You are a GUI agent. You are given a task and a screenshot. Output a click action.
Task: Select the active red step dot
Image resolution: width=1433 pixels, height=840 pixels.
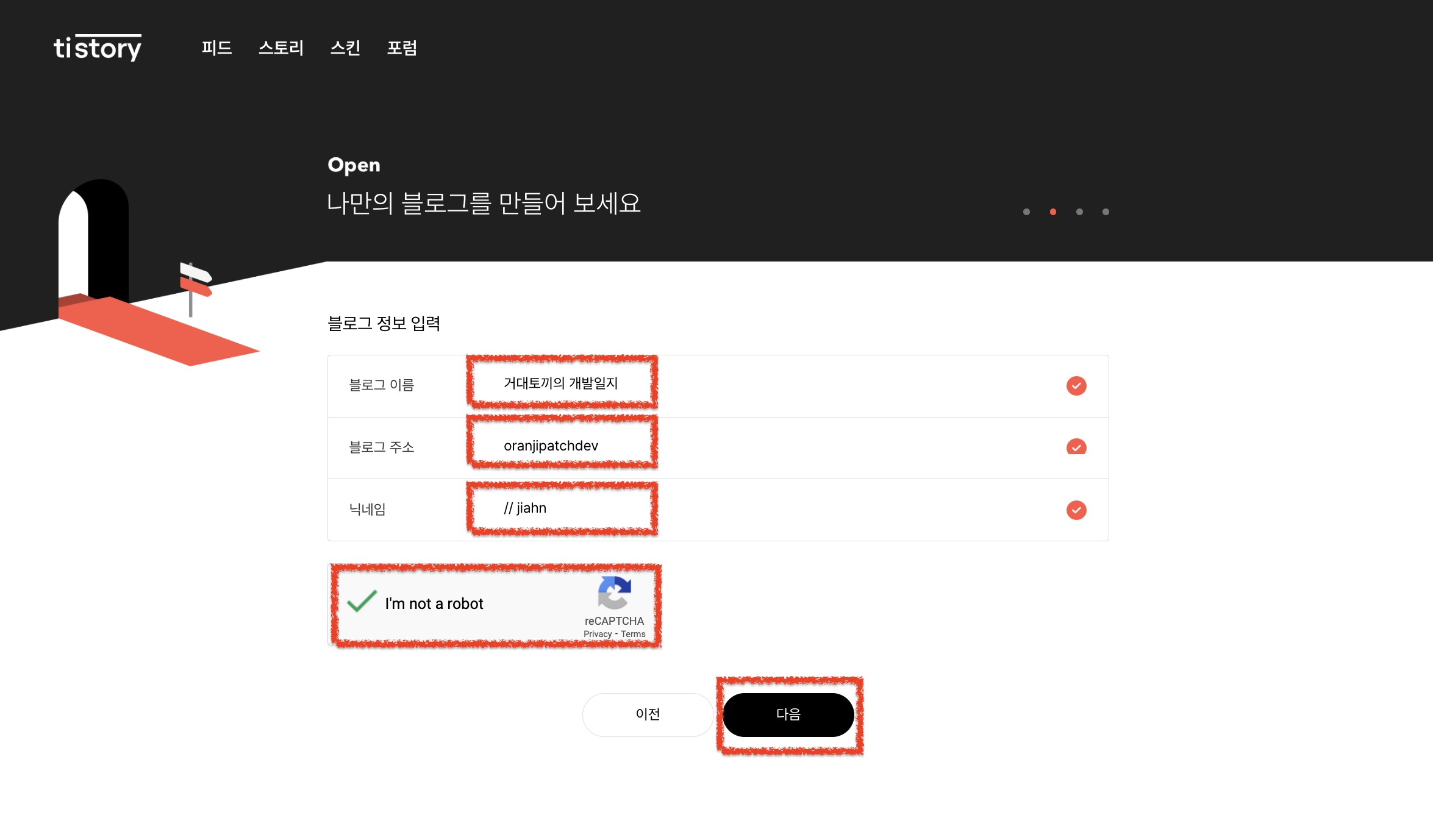(x=1053, y=212)
